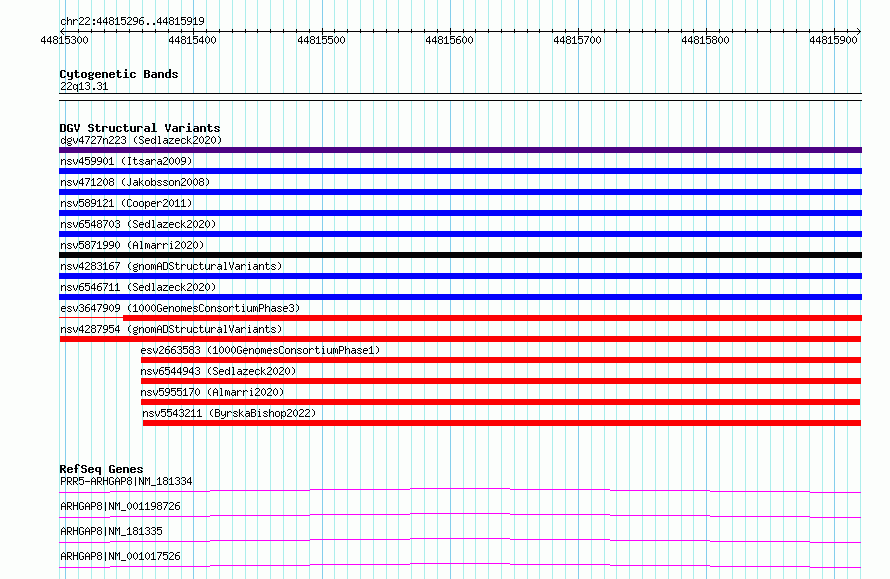
Task: Open nsv6548703 (Sedlazeck2020) label
Action: [x=138, y=224]
